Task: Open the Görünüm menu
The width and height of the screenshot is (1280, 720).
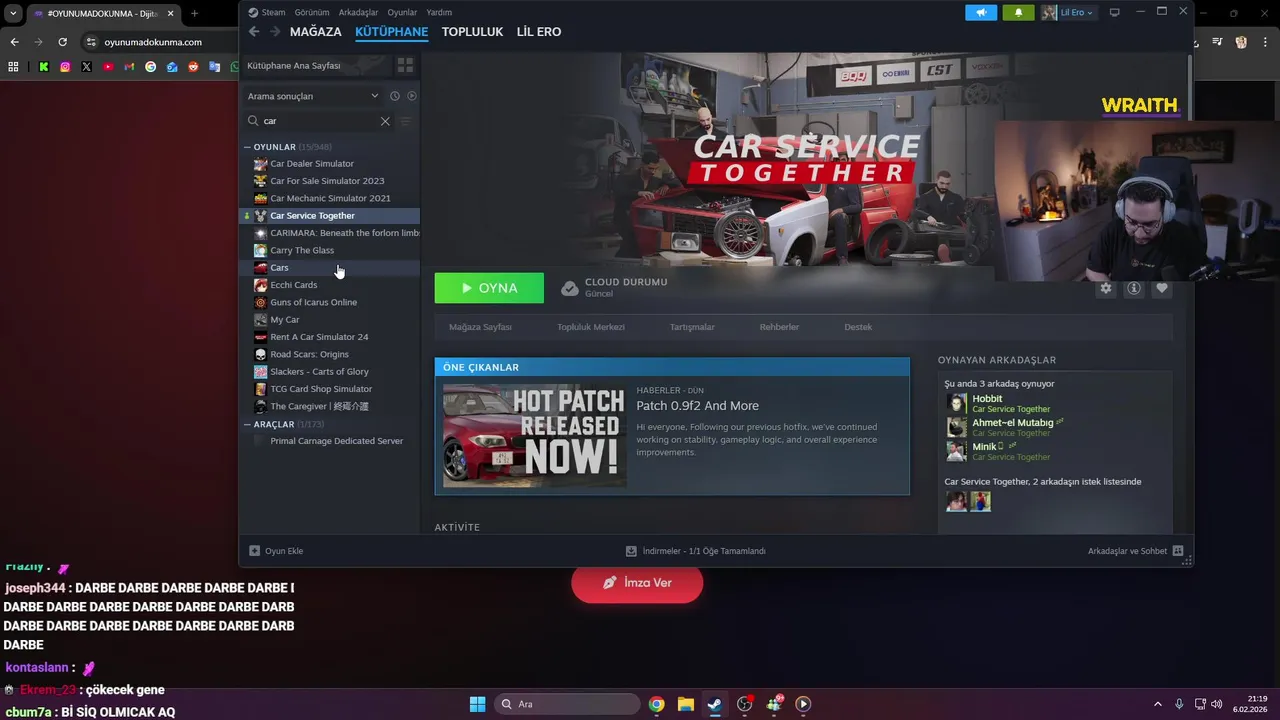Action: coord(312,12)
